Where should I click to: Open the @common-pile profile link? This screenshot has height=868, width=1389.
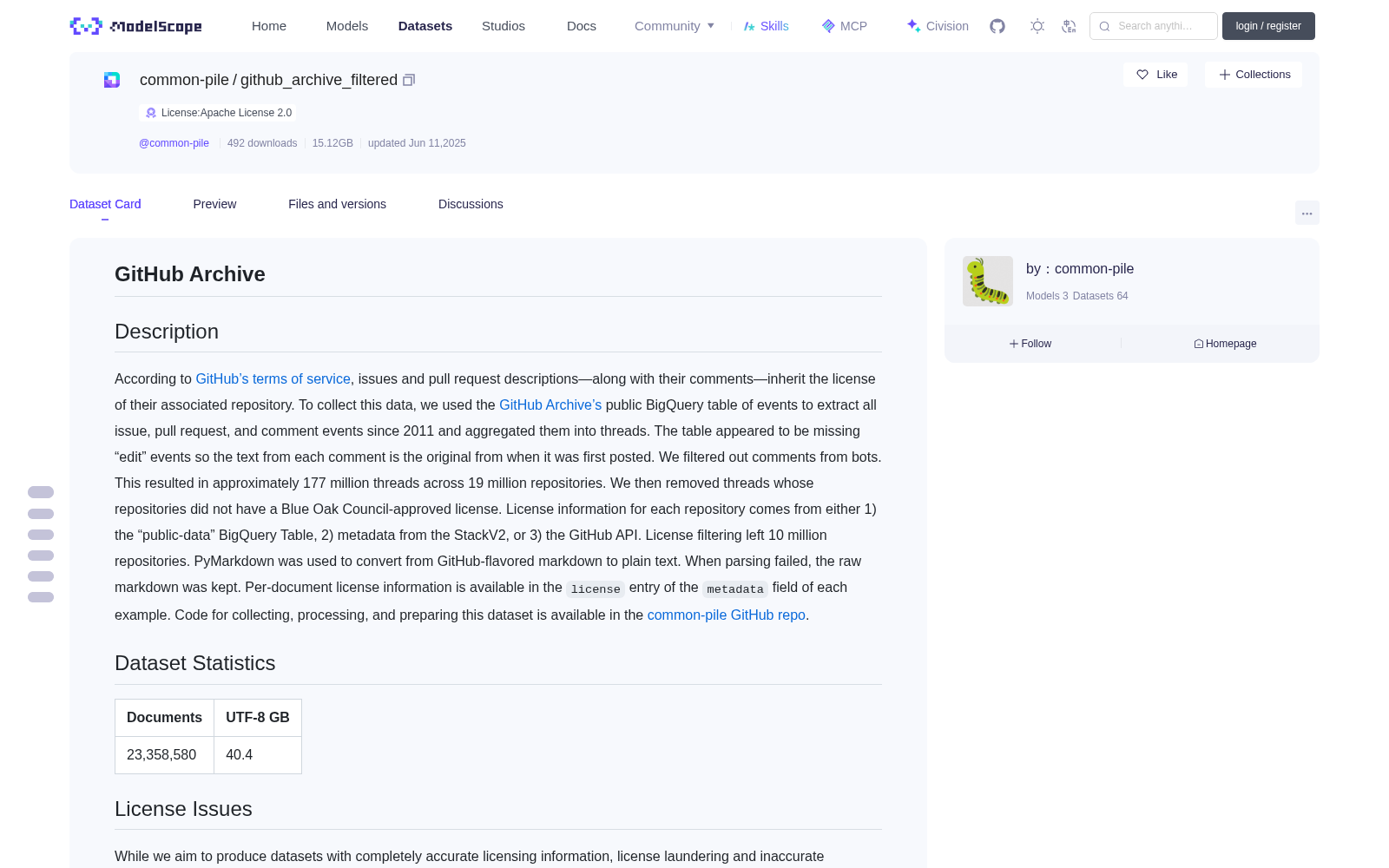174,143
